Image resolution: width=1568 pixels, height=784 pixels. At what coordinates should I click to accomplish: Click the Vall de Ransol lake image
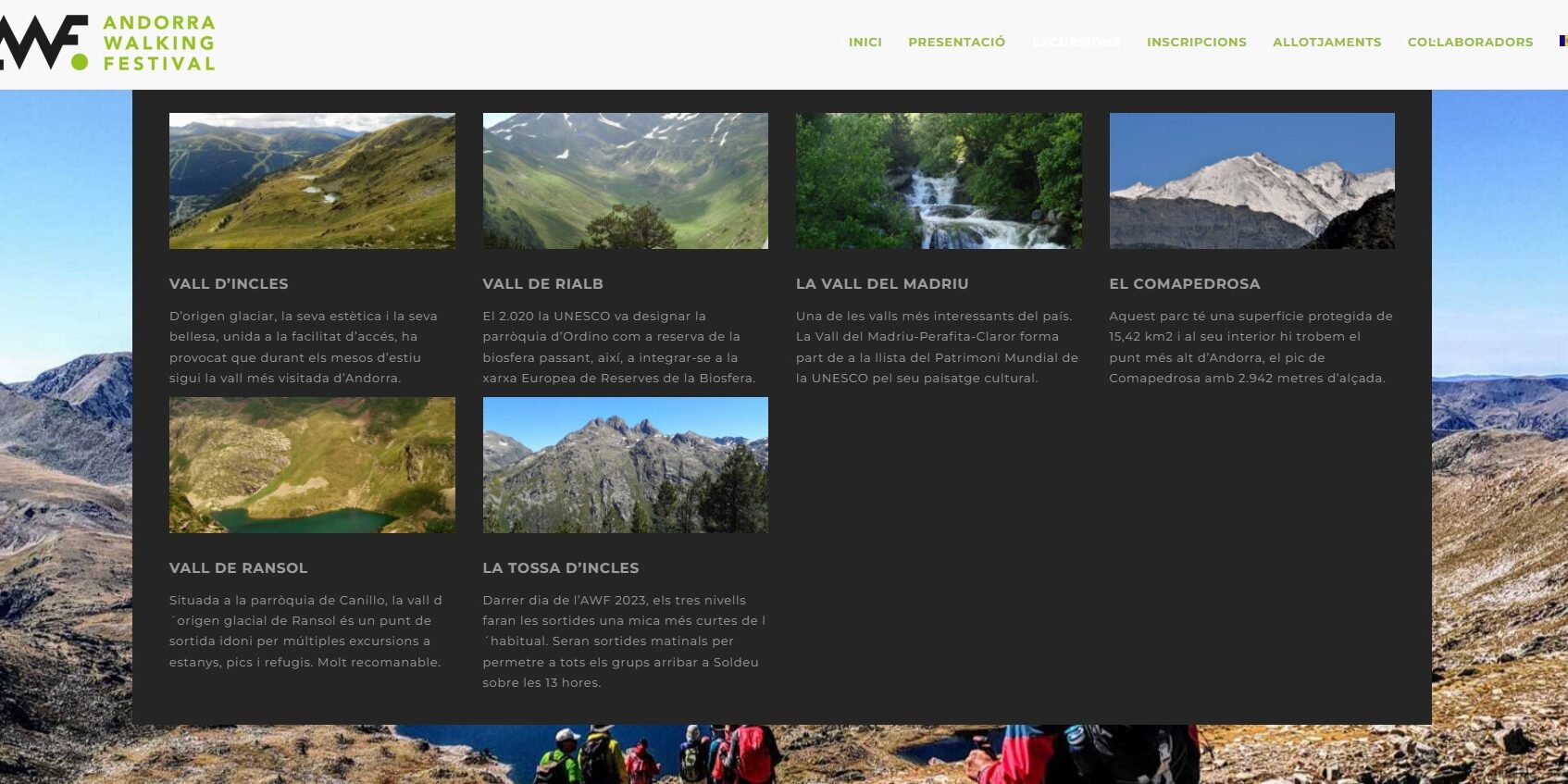312,465
